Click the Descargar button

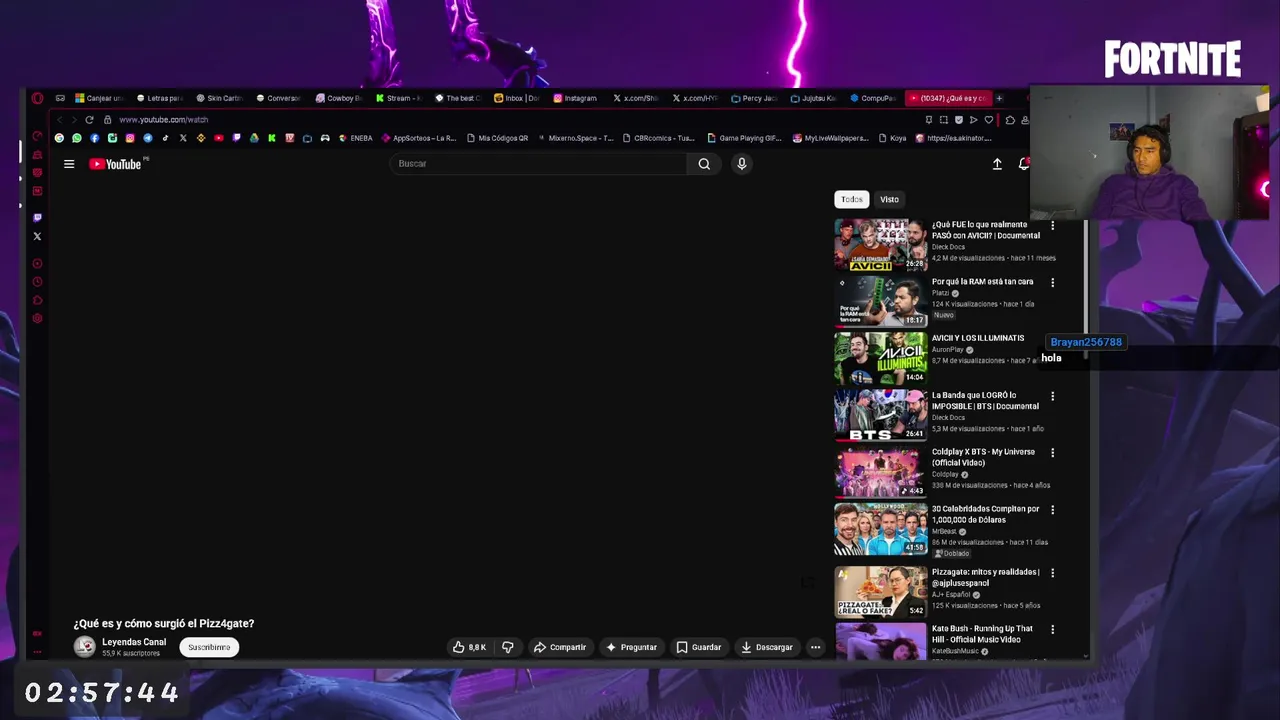tap(767, 647)
